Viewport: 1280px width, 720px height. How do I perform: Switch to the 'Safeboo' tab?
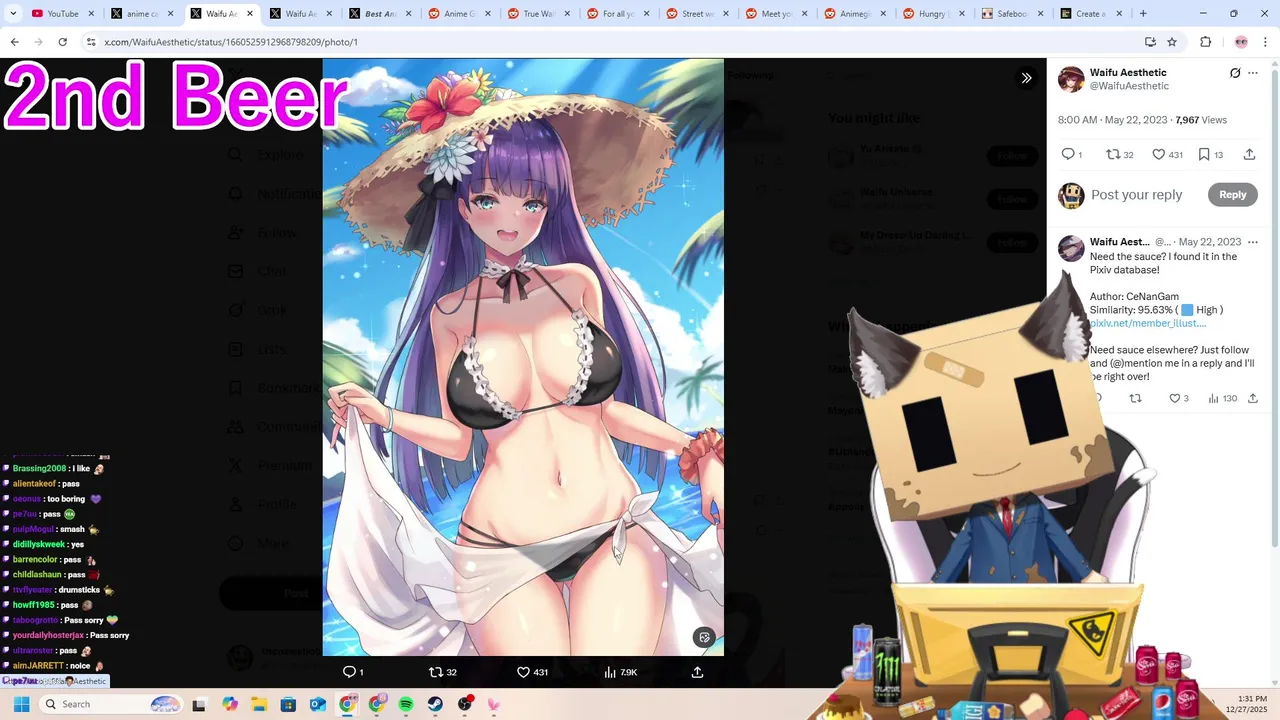pyautogui.click(x=1014, y=14)
